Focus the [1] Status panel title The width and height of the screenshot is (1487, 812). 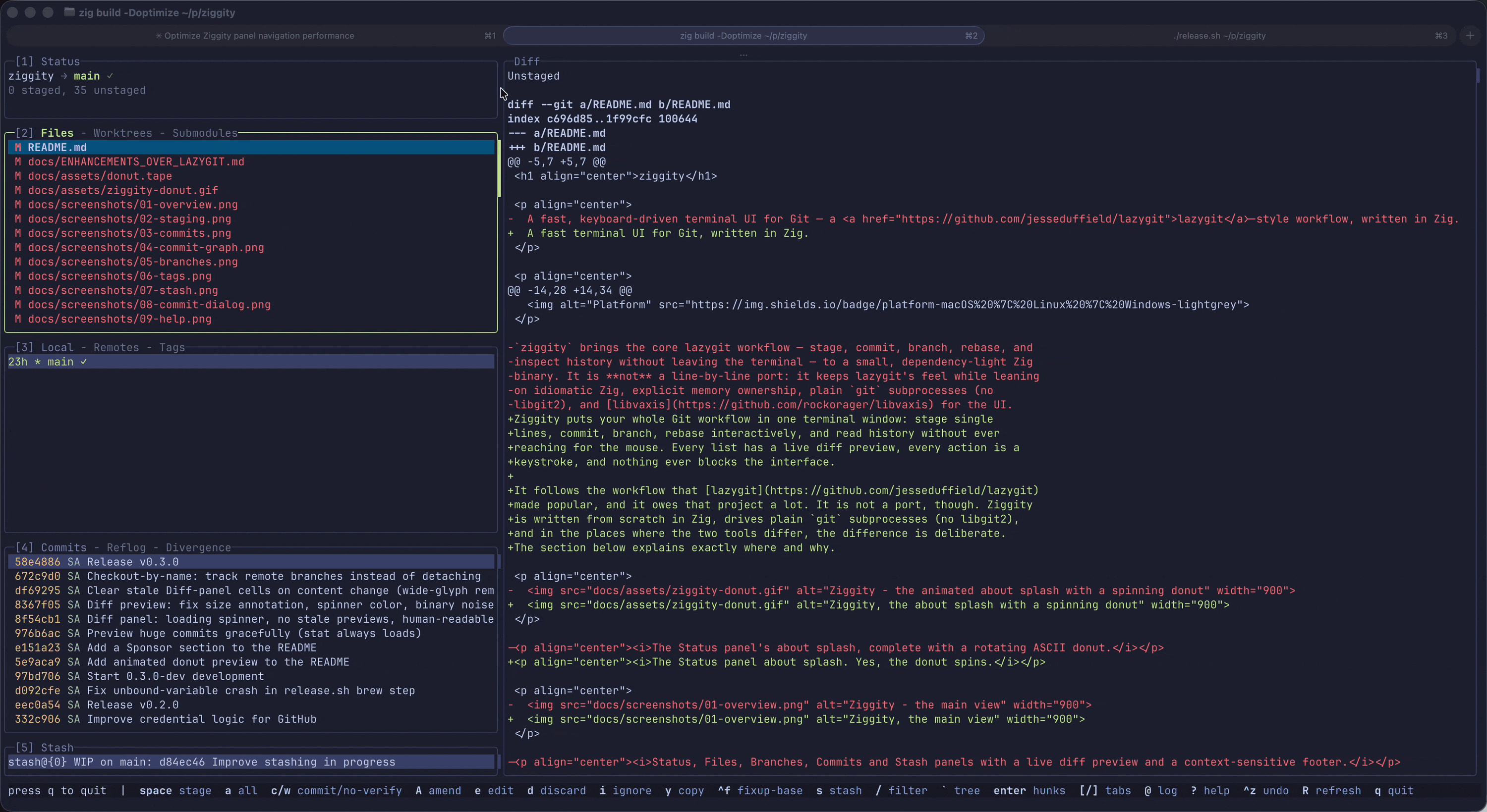[47, 61]
